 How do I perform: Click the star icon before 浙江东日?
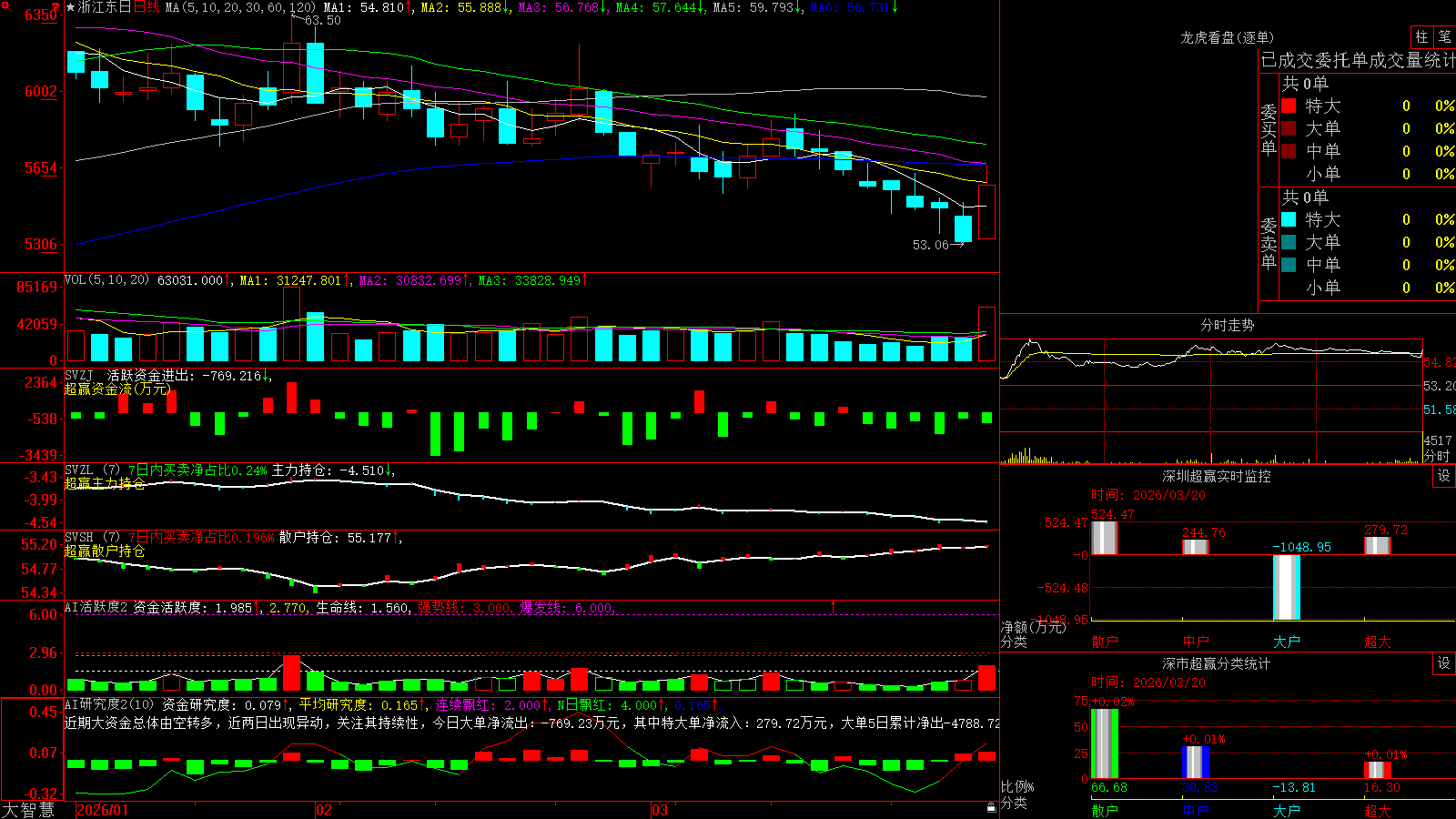[70, 7]
